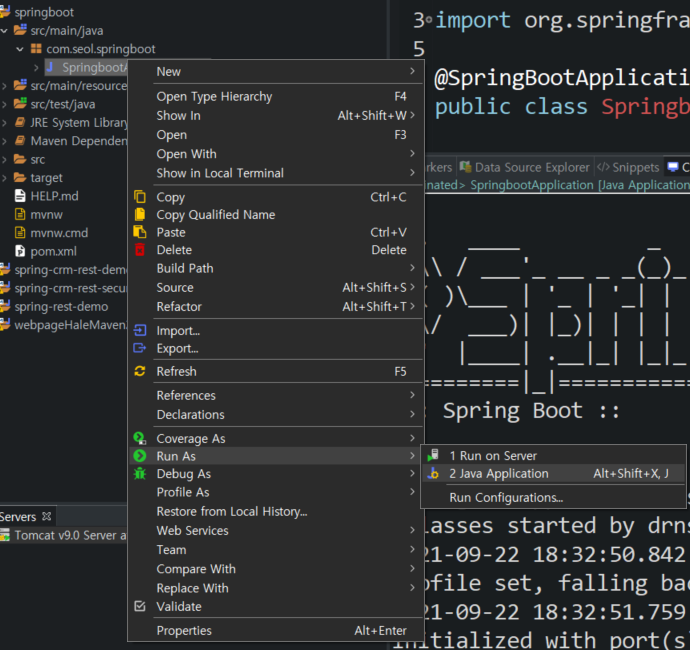Open the Web Services submenu
Viewport: 690px width, 650px height.
pyautogui.click(x=275, y=530)
